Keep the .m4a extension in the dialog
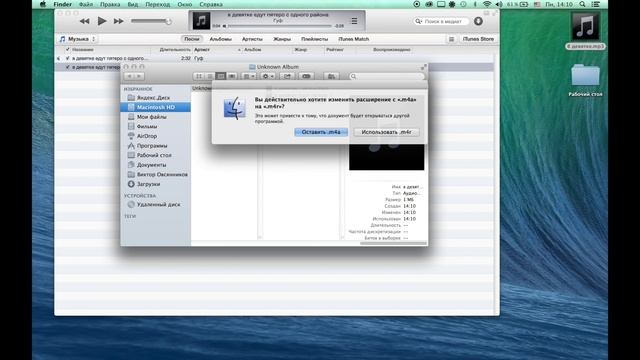 pyautogui.click(x=321, y=132)
